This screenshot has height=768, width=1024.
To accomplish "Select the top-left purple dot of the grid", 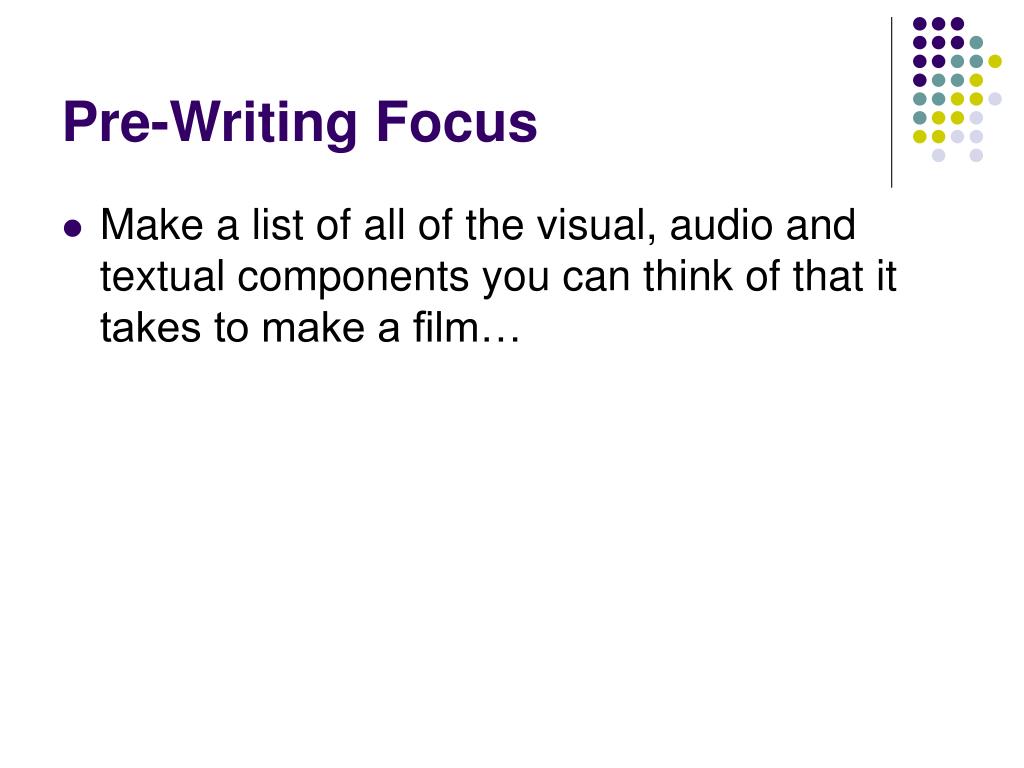I will (x=920, y=24).
